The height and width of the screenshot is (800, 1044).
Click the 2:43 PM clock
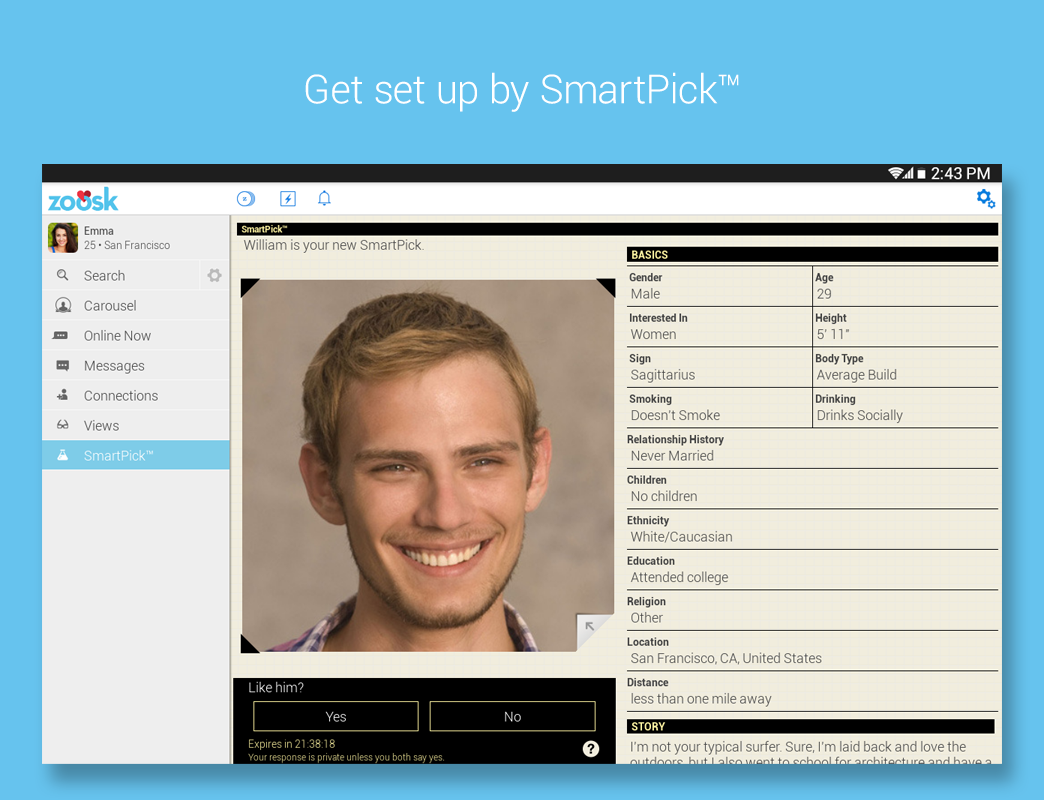[960, 174]
